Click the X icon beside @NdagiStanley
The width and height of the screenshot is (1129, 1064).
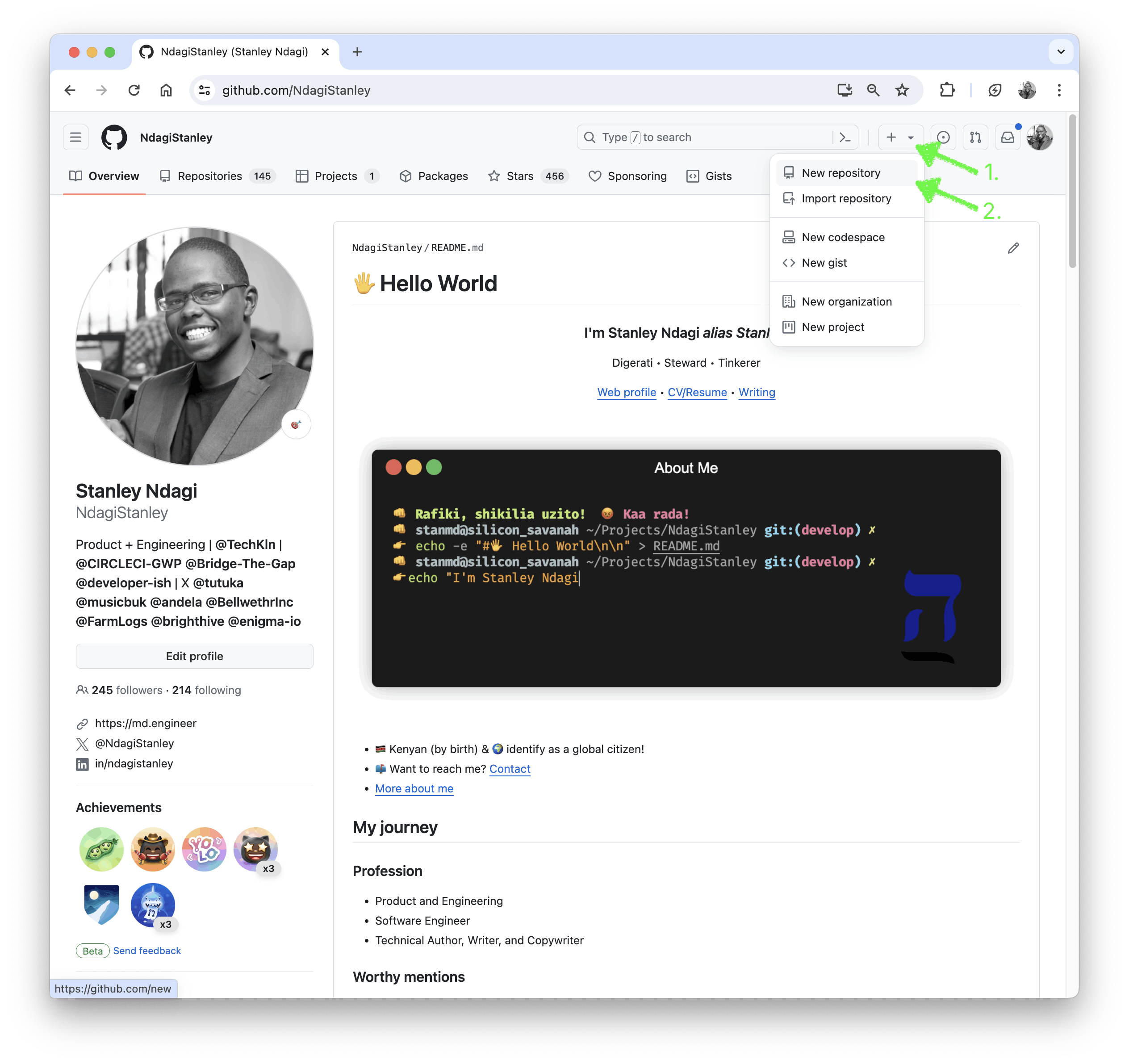[x=82, y=744]
